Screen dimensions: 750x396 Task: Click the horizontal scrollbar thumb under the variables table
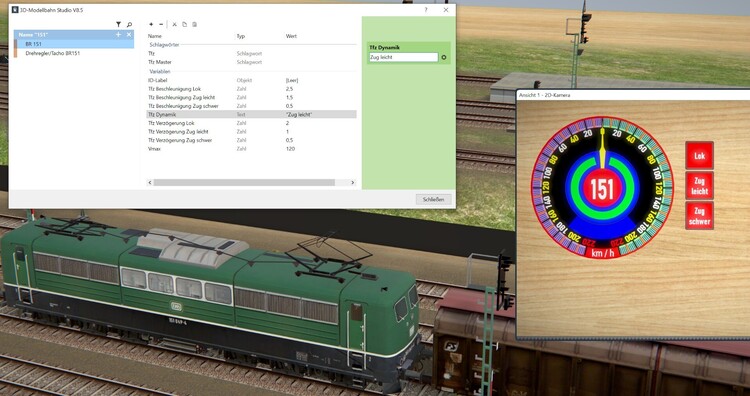[x=244, y=183]
